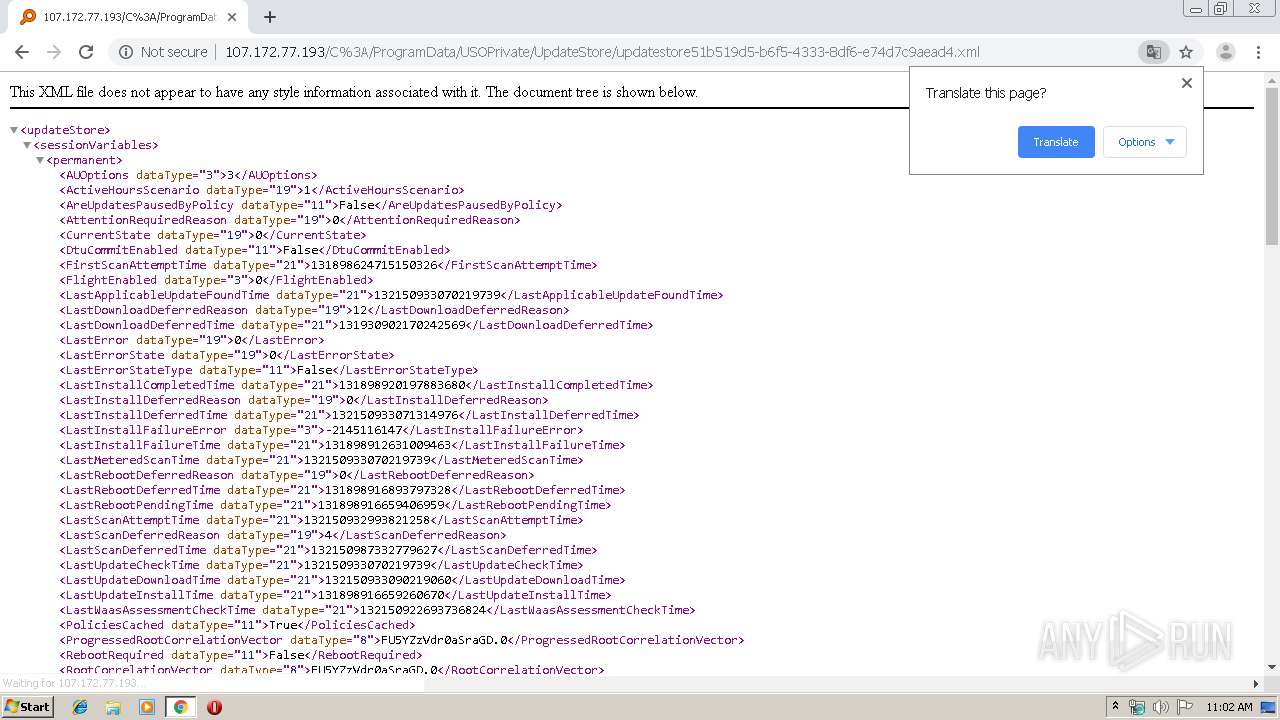Open the media player taskbar icon
Image resolution: width=1280 pixels, height=720 pixels.
click(x=146, y=707)
